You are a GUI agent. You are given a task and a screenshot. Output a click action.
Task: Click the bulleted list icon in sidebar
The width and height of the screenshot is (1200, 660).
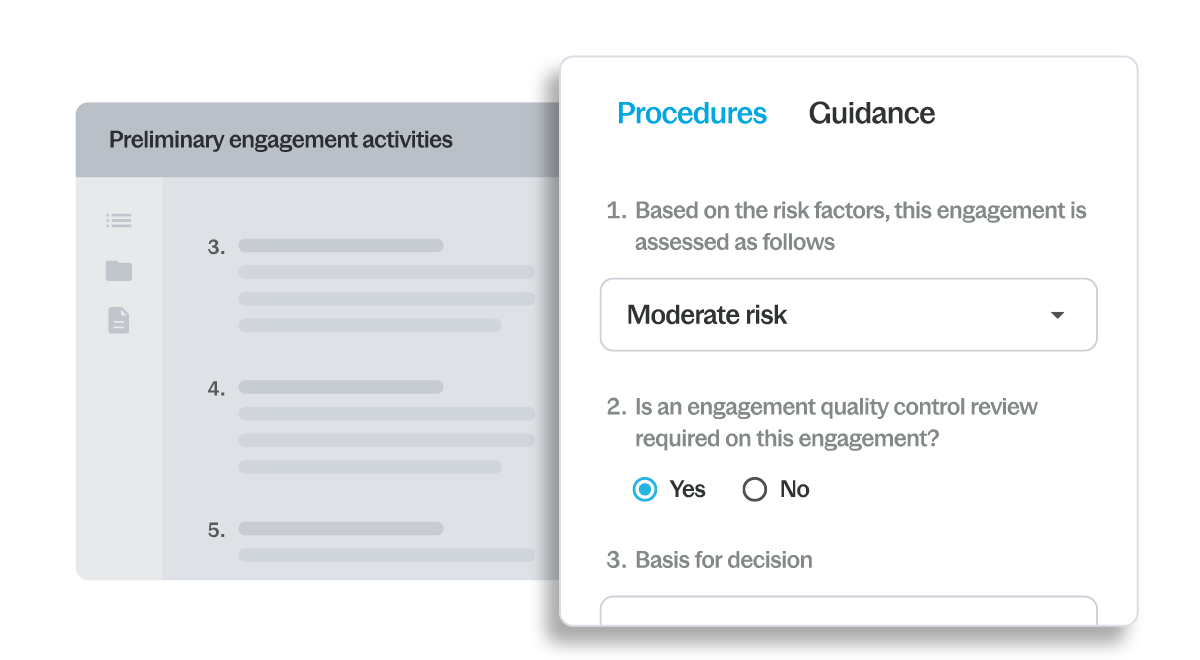point(119,221)
